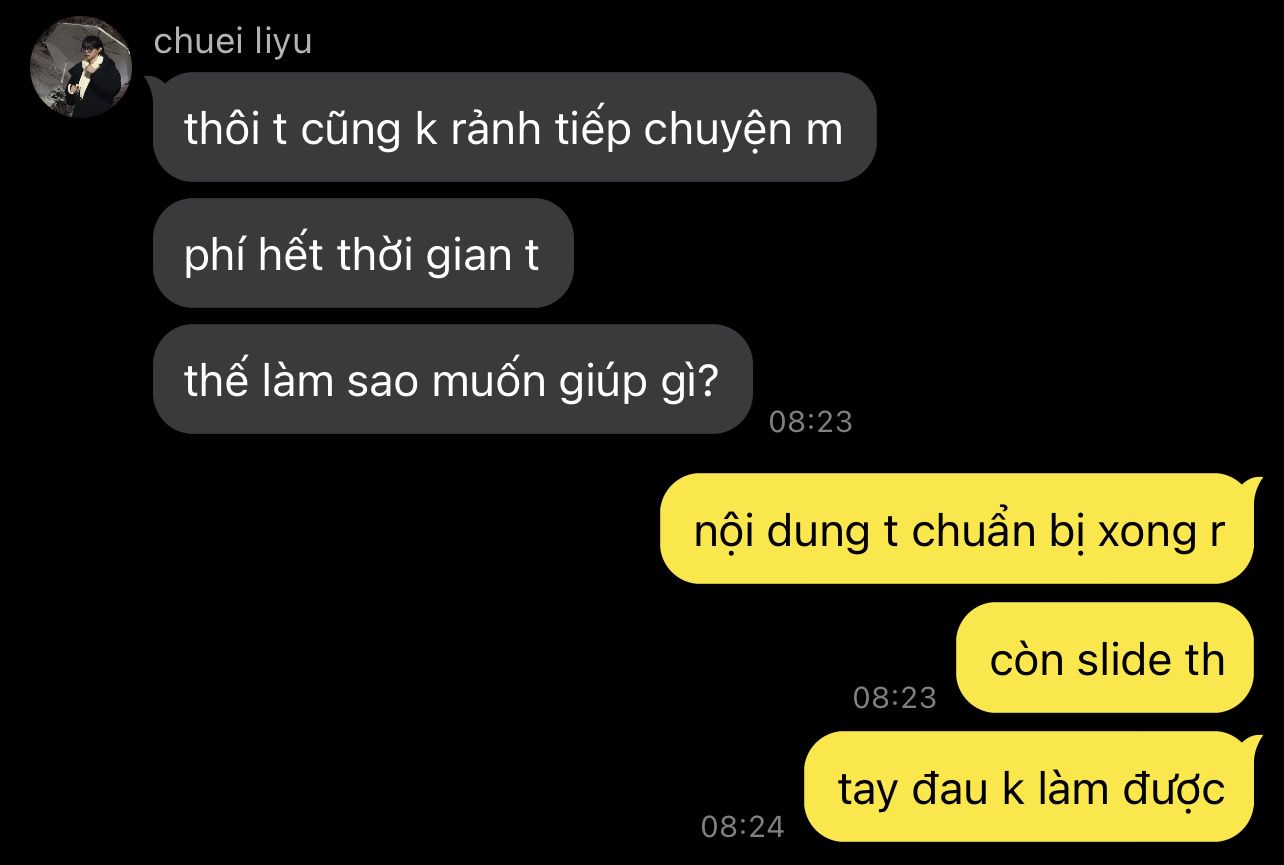The image size is (1284, 865).
Task: Click the question mark ending "giúp gì?"
Action: tap(708, 381)
